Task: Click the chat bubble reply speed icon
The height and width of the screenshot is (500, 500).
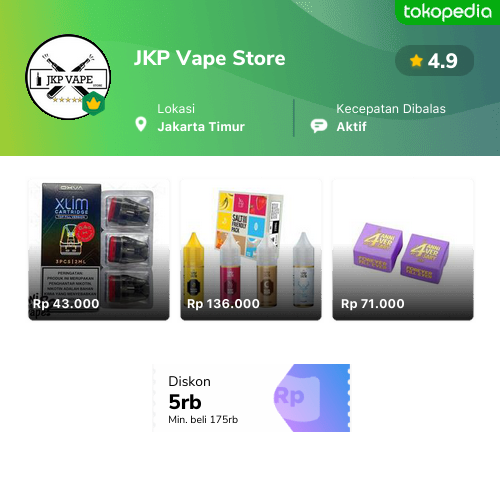Action: coord(319,126)
